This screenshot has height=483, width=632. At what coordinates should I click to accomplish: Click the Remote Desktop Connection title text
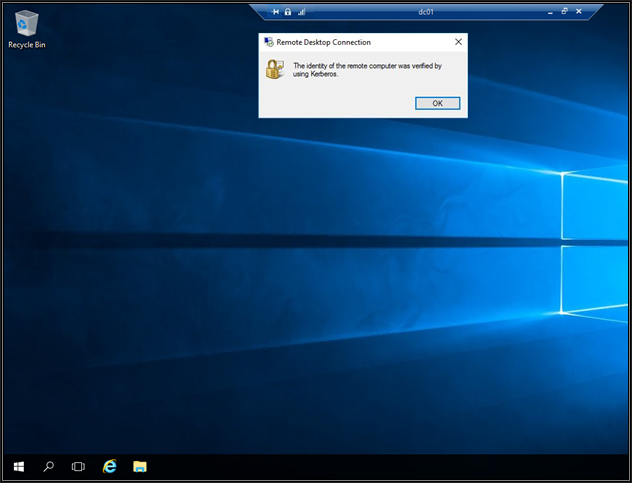coord(324,42)
